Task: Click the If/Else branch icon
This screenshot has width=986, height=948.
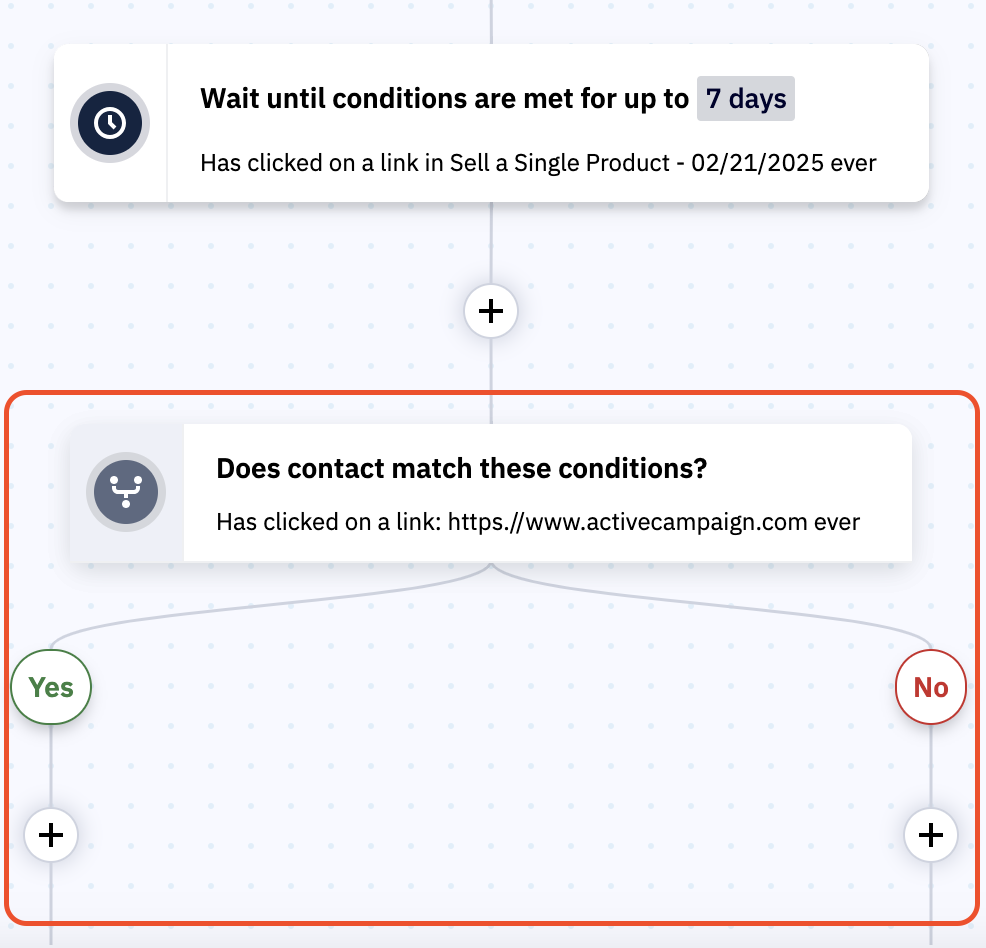Action: [125, 492]
